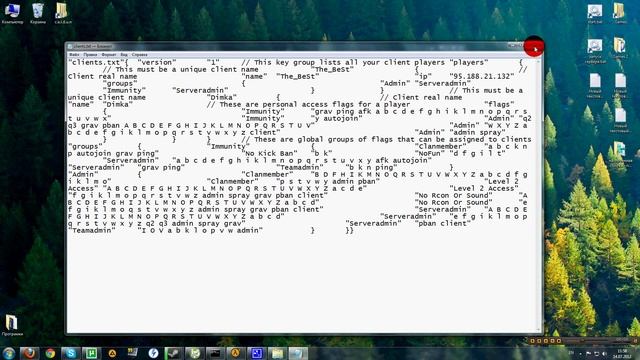The height and width of the screenshot is (360, 640).
Task: Select the Программы folder on desktop
Action: 12,325
